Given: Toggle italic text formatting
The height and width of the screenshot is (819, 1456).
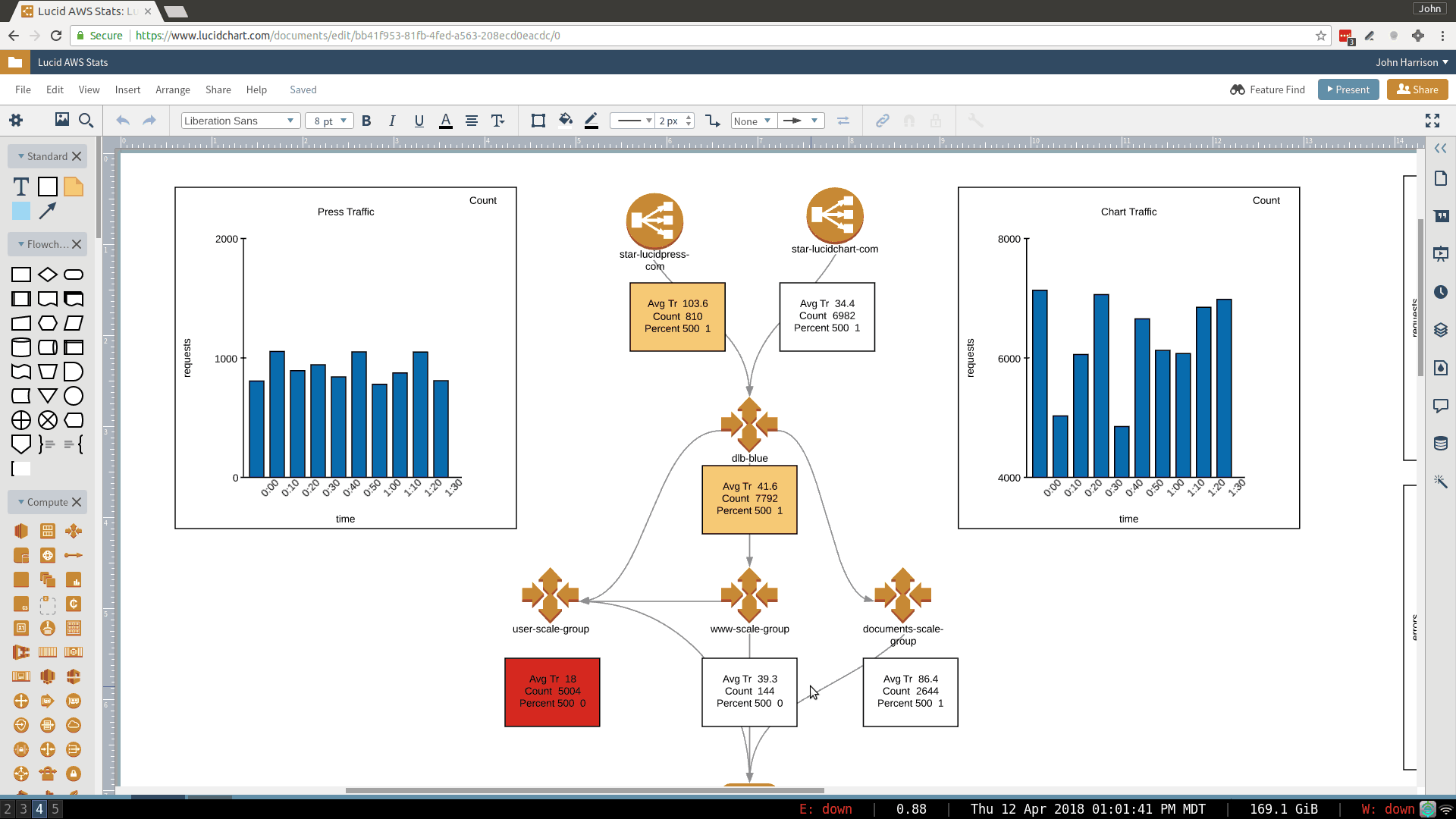Looking at the screenshot, I should [392, 121].
